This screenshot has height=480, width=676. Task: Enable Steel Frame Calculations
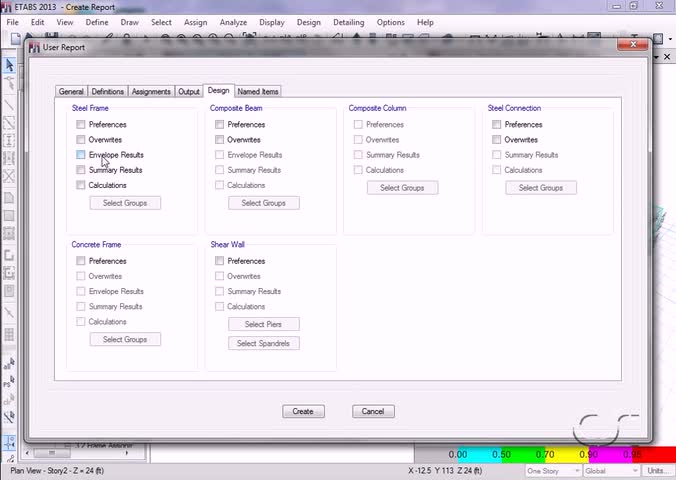(81, 185)
